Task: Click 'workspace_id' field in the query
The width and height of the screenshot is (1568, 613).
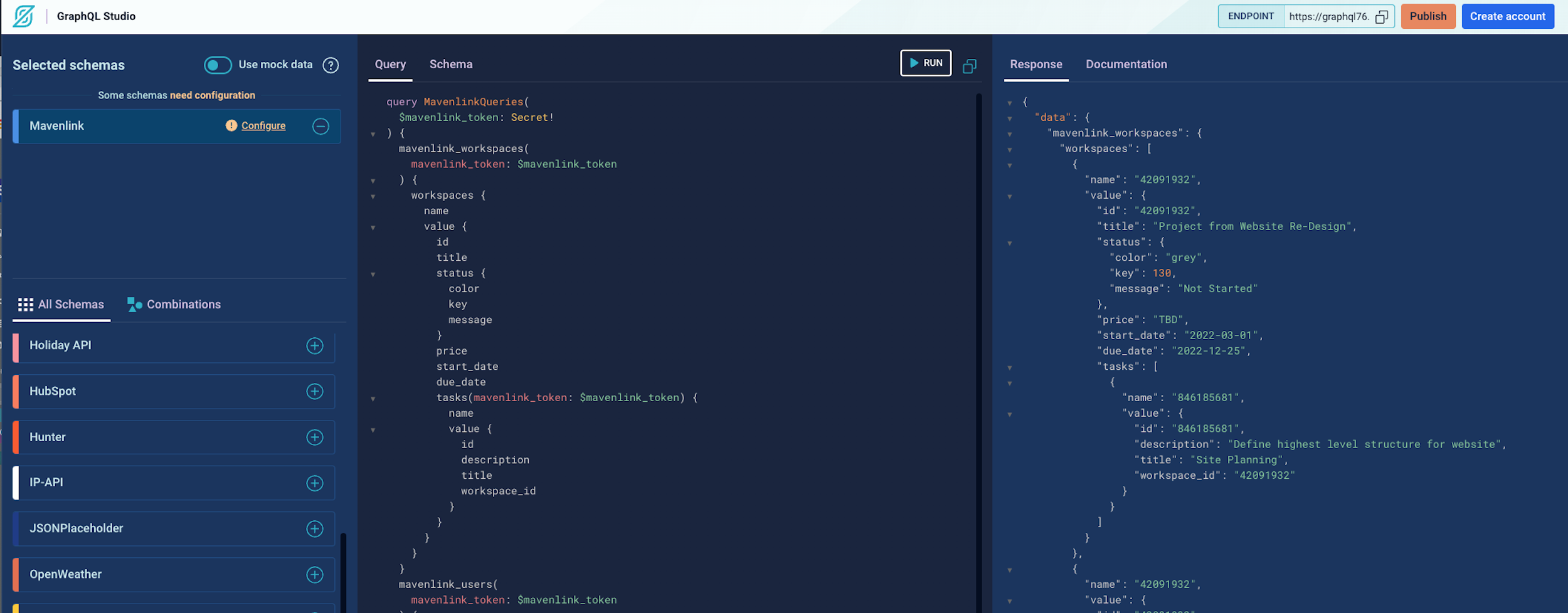Action: pos(499,491)
